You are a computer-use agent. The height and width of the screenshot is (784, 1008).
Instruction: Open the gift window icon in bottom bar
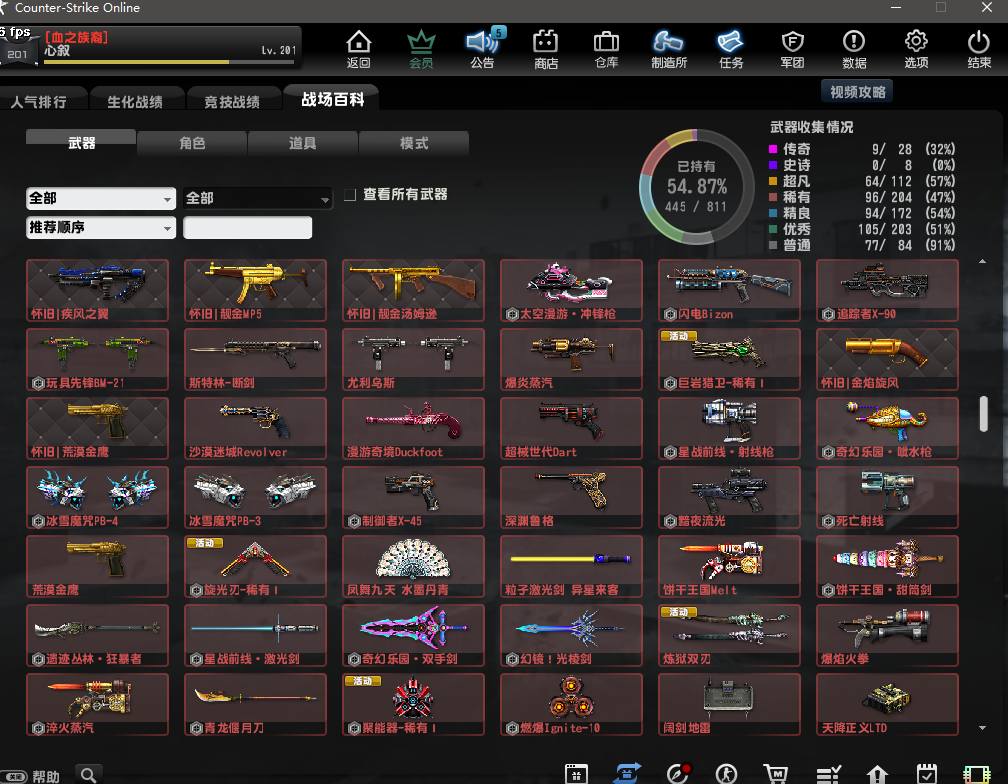pyautogui.click(x=576, y=774)
